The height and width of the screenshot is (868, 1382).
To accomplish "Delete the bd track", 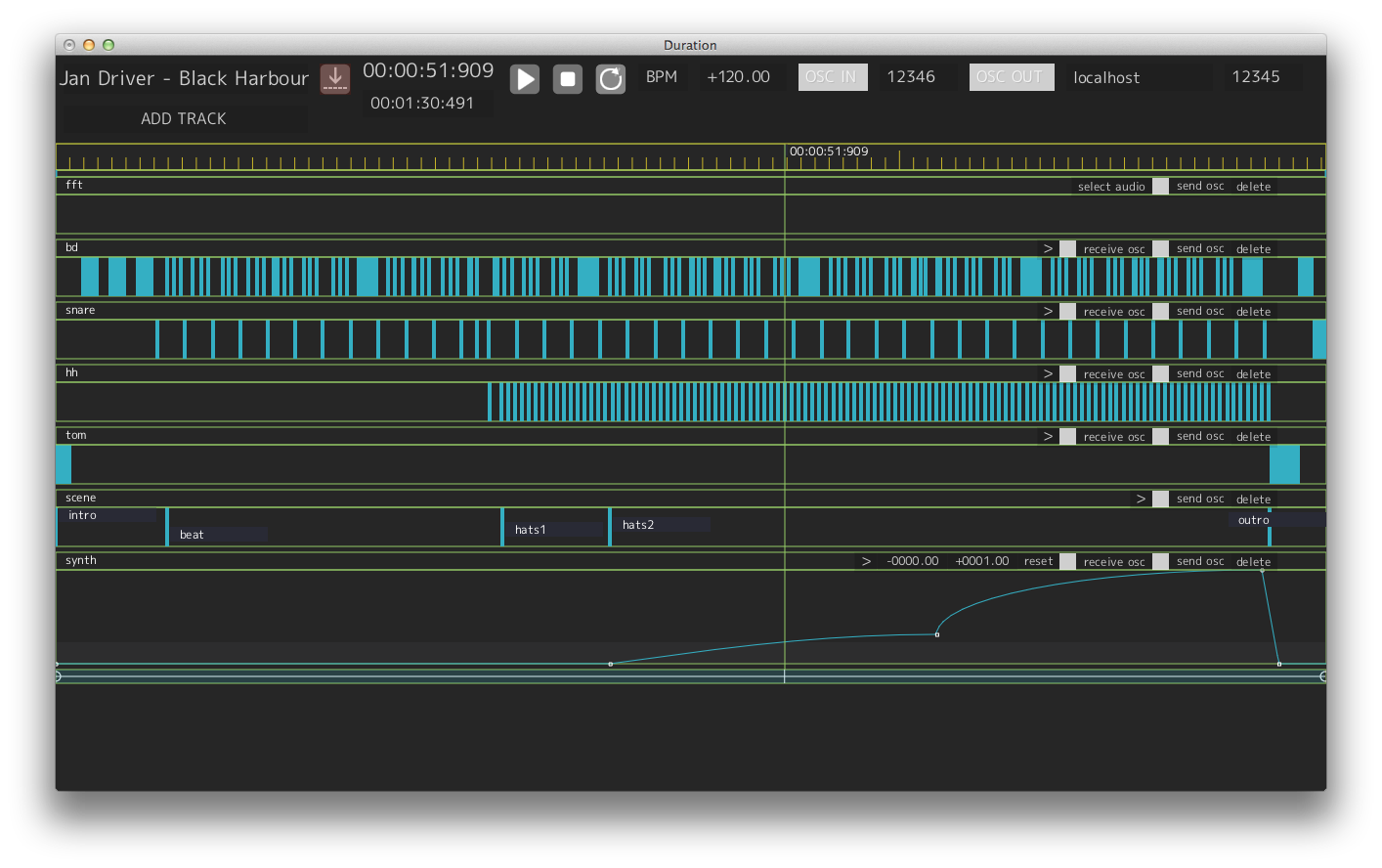I will point(1254,249).
